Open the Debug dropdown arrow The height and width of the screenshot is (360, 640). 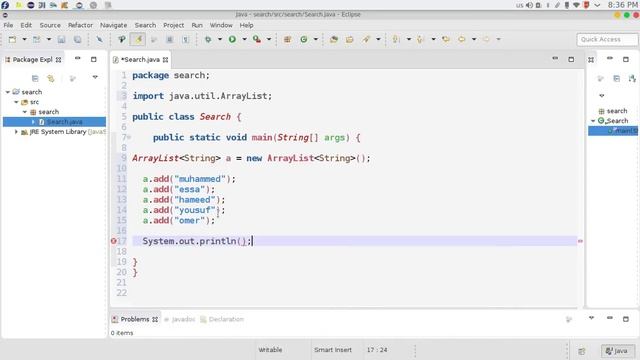pos(220,39)
